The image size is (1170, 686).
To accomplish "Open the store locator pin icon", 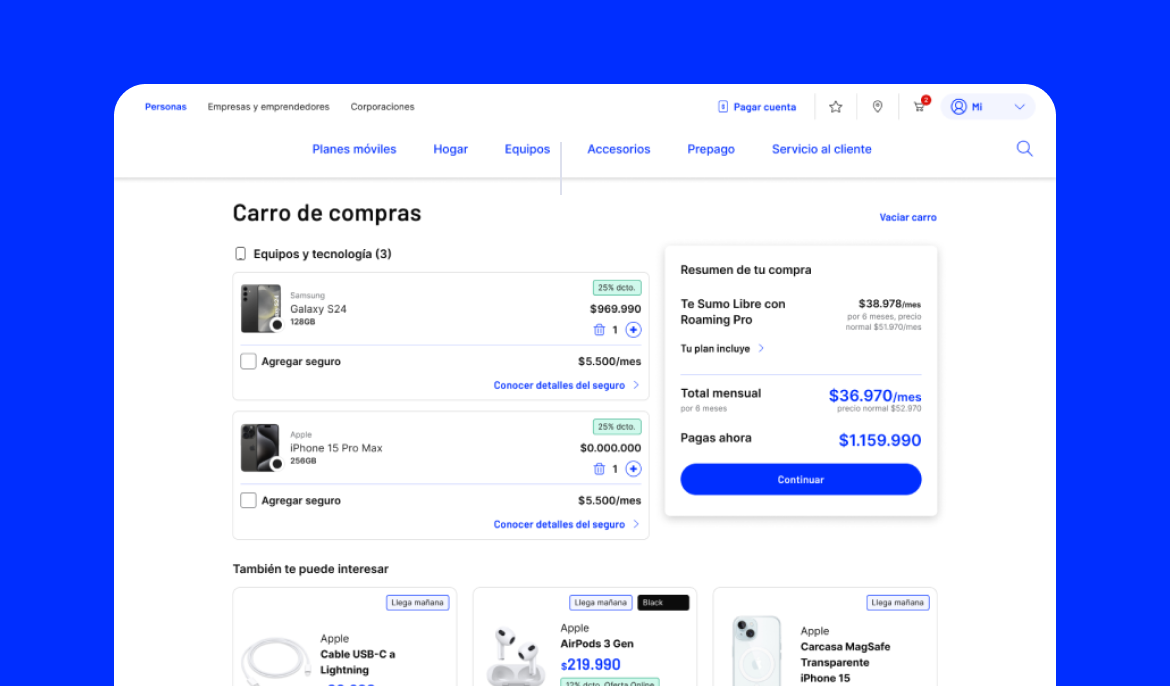I will pyautogui.click(x=878, y=107).
